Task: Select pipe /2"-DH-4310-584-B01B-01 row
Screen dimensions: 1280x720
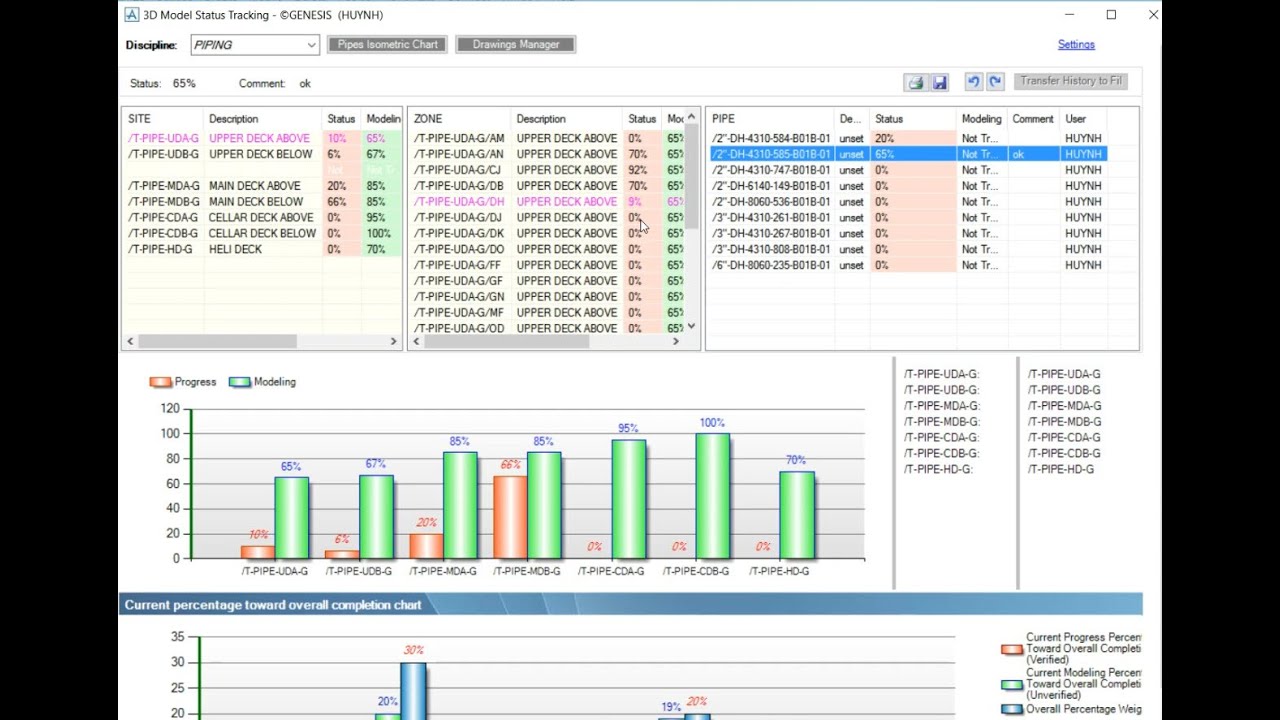Action: coord(908,139)
